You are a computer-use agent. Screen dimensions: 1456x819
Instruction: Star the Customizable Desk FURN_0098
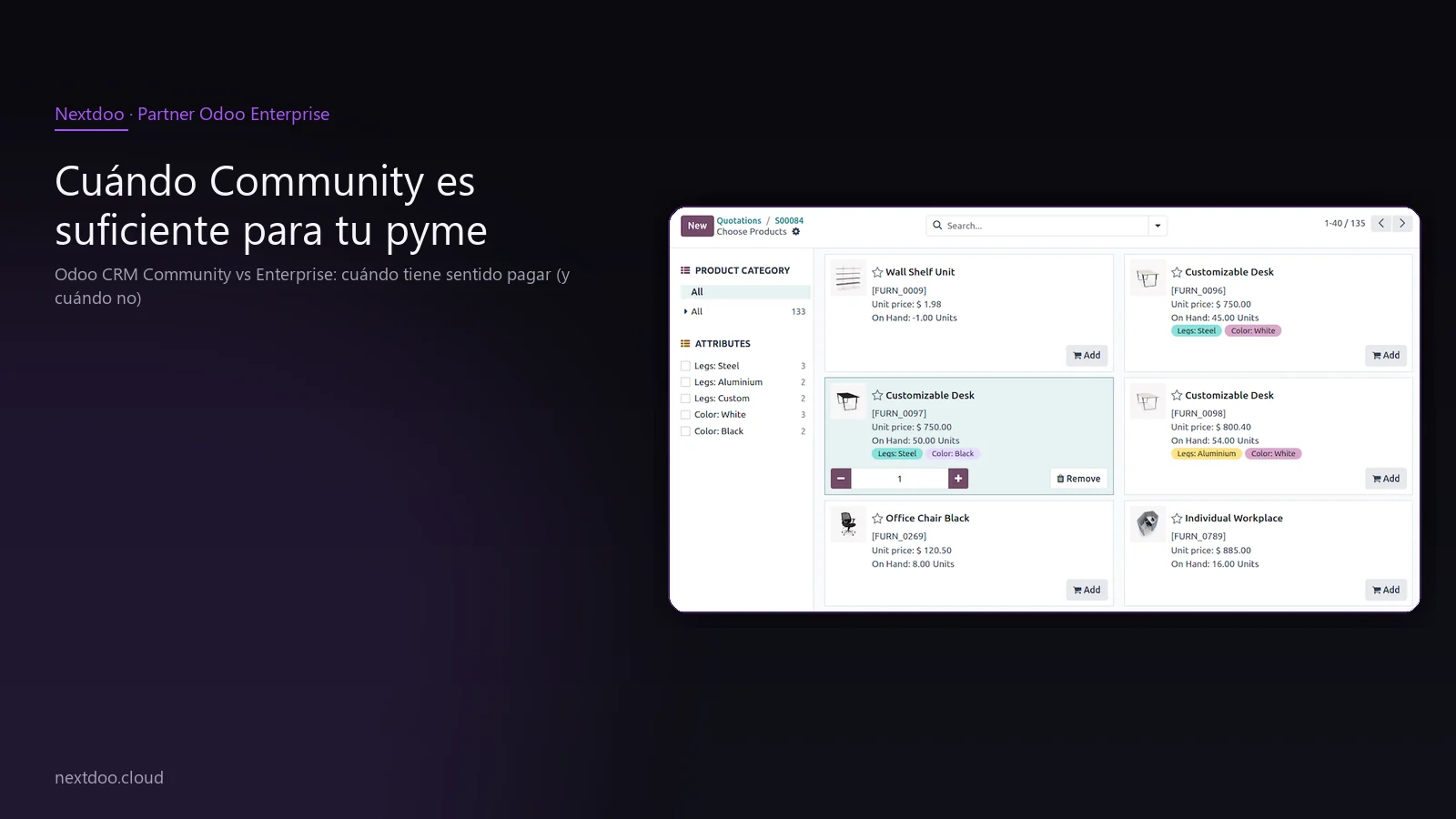pos(1177,395)
